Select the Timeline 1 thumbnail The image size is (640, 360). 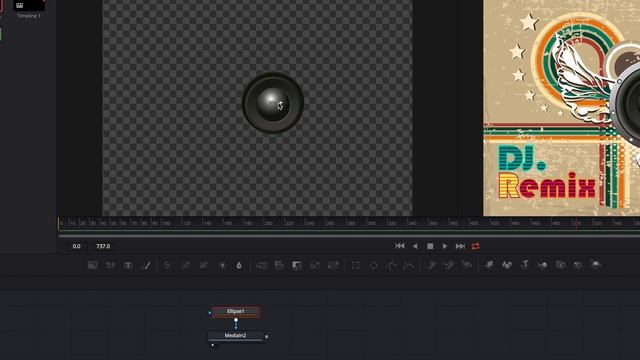(29, 5)
